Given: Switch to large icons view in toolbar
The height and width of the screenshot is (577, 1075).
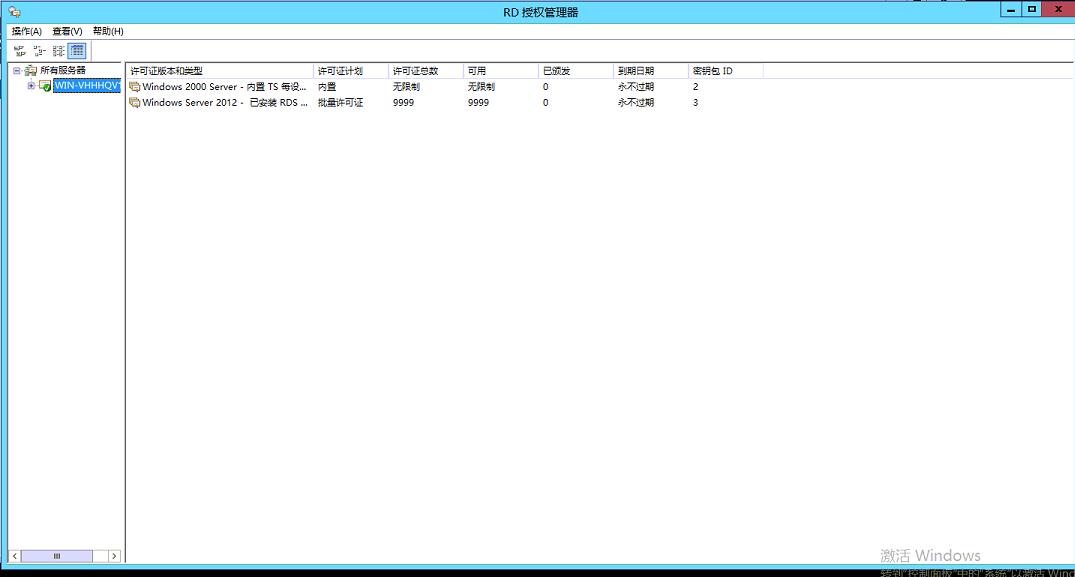Looking at the screenshot, I should click(x=20, y=50).
